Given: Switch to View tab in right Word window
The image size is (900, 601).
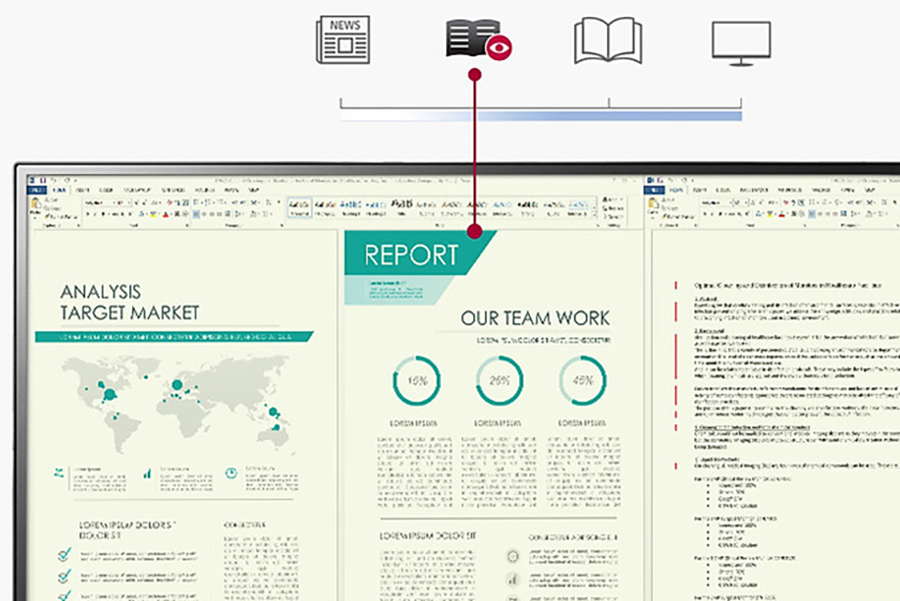Looking at the screenshot, I should click(x=870, y=190).
